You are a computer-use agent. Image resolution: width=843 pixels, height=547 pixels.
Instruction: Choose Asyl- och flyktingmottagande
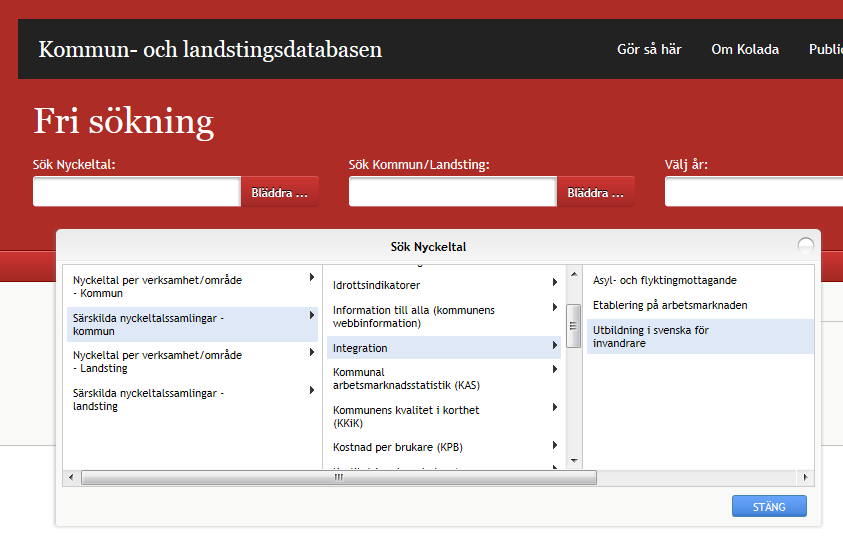(700, 280)
